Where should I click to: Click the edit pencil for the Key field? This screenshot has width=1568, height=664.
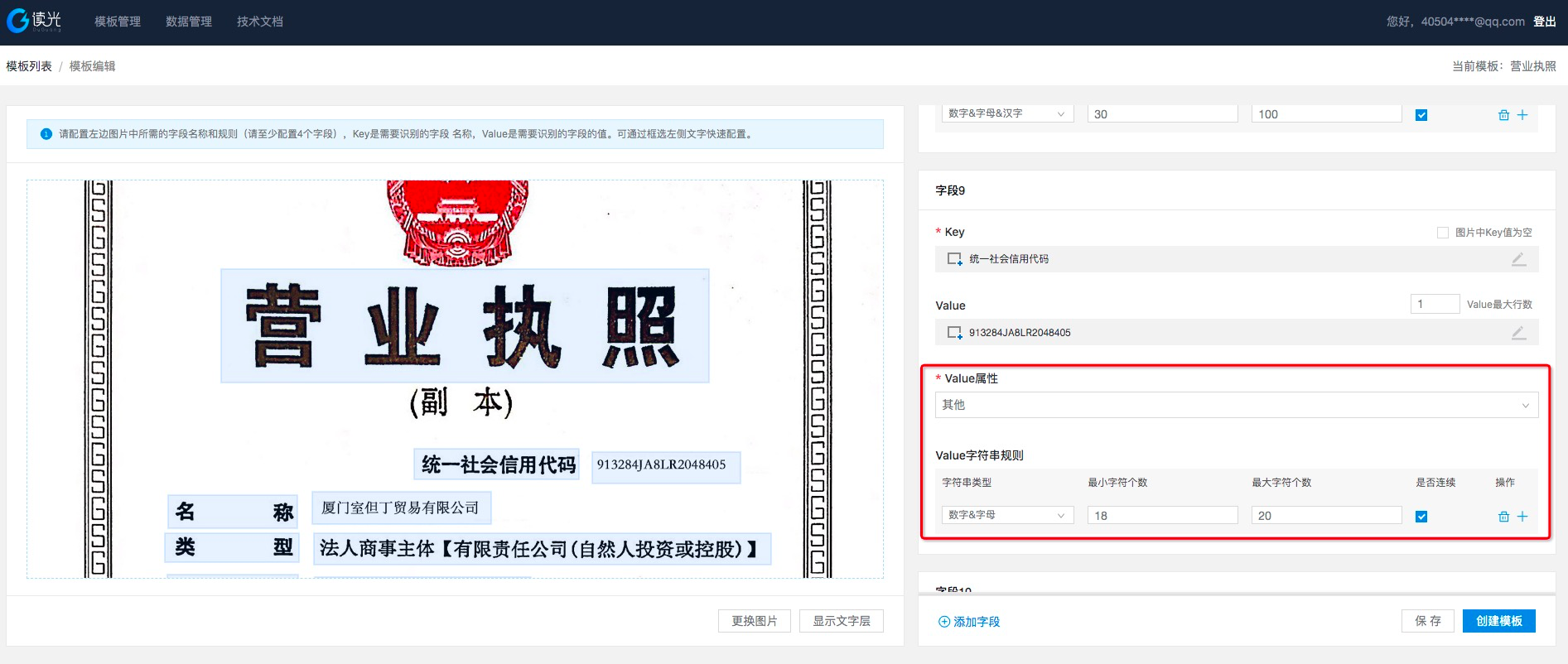coord(1518,259)
